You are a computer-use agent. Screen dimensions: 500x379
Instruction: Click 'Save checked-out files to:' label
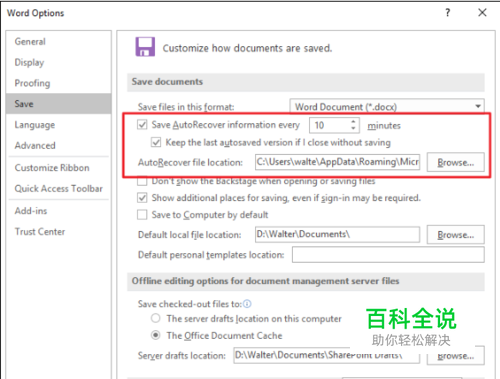point(190,304)
